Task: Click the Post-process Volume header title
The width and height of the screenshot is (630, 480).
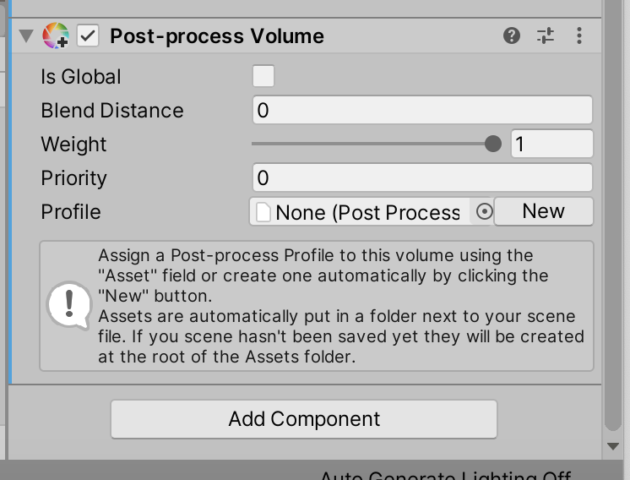Action: (217, 36)
